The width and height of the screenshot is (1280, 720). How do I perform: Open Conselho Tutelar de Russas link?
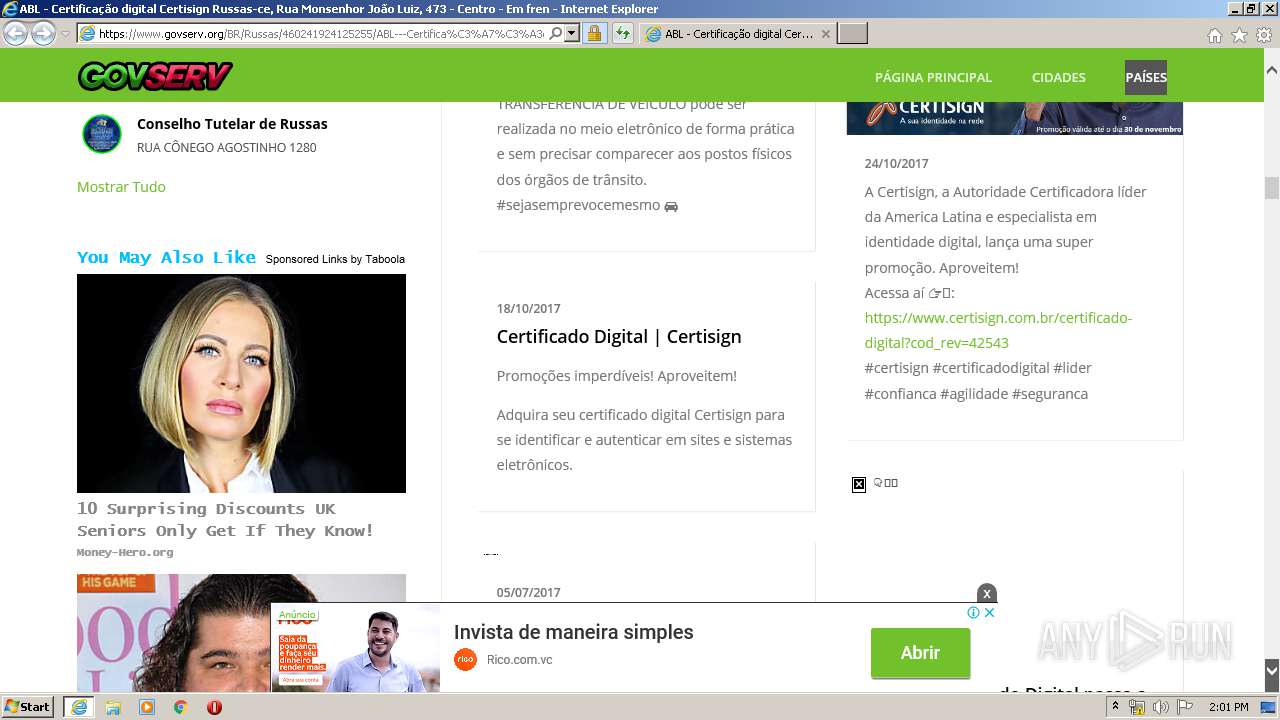click(232, 124)
